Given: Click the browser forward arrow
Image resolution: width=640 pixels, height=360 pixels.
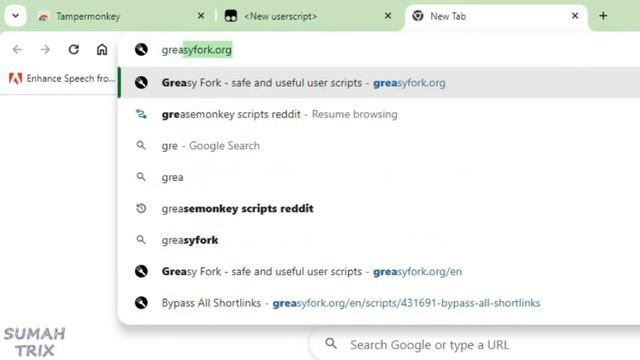Looking at the screenshot, I should pyautogui.click(x=45, y=49).
